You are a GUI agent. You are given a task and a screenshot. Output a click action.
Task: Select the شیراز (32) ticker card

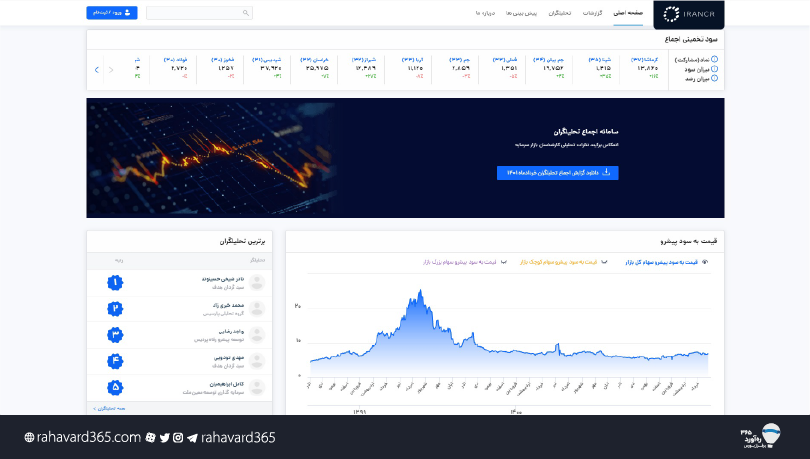tap(362, 68)
